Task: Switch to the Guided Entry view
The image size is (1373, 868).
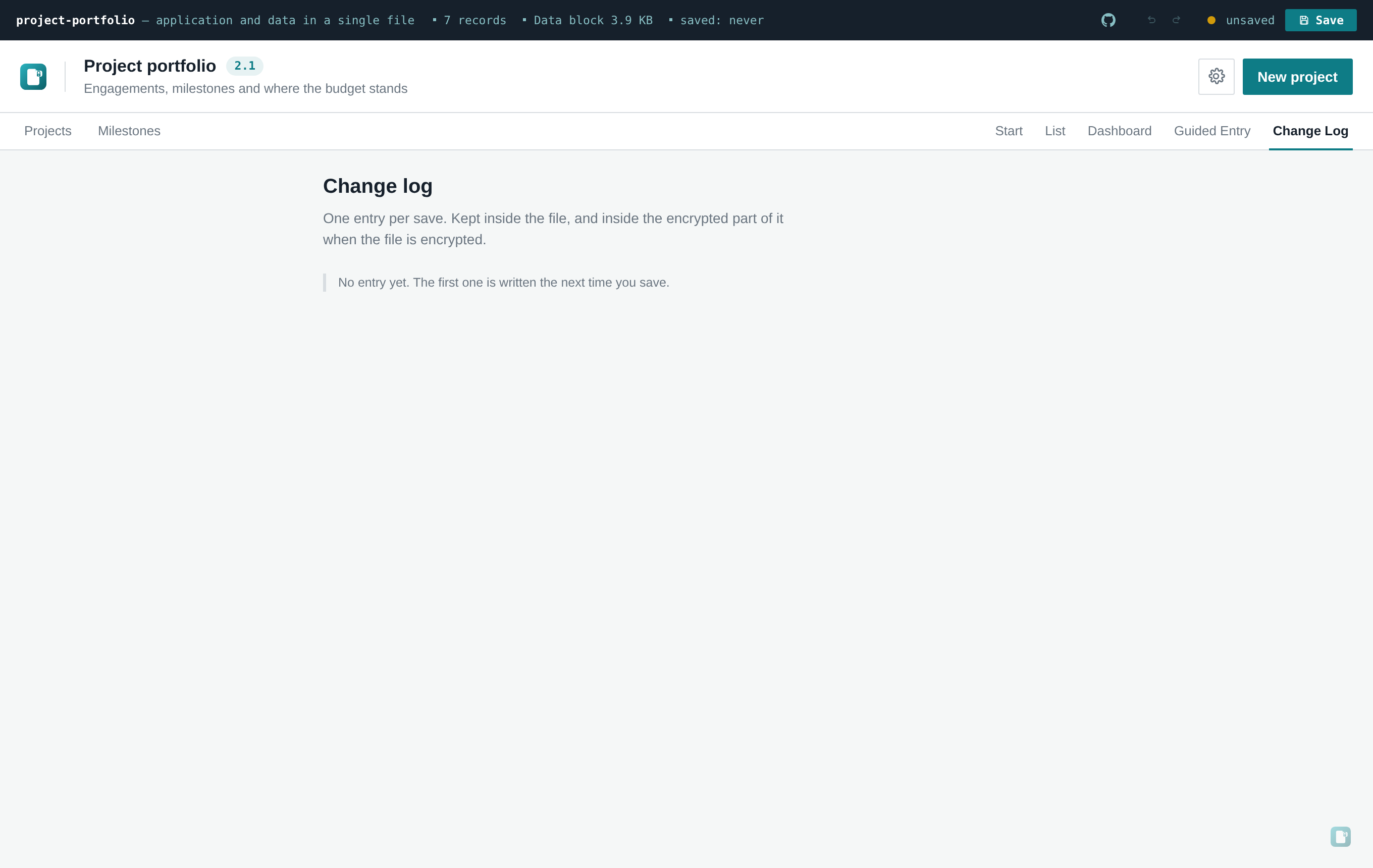Action: point(1212,131)
